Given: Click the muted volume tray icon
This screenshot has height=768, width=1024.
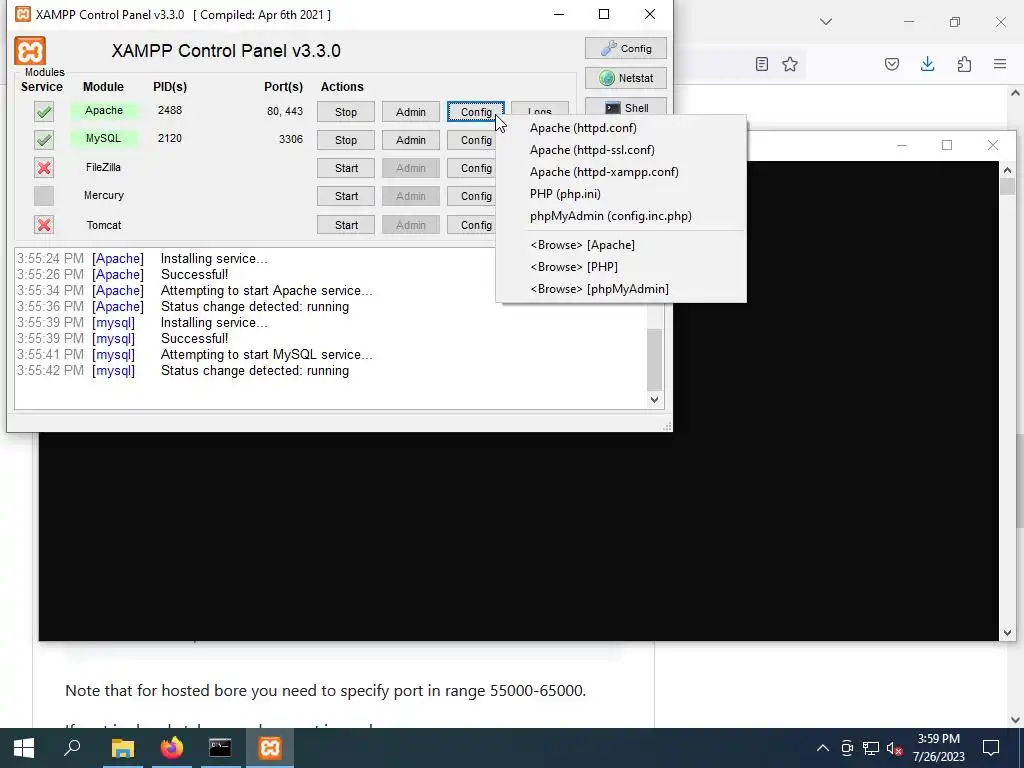Looking at the screenshot, I should [x=894, y=748].
